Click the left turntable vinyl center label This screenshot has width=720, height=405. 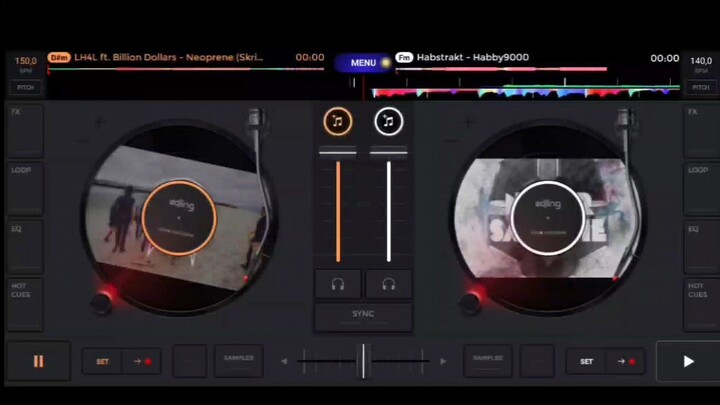pos(179,218)
